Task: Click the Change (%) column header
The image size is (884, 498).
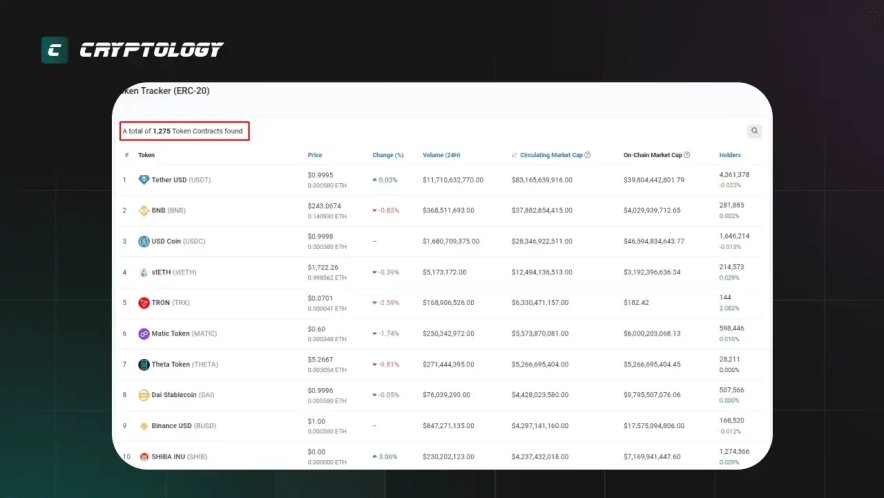Action: click(388, 155)
